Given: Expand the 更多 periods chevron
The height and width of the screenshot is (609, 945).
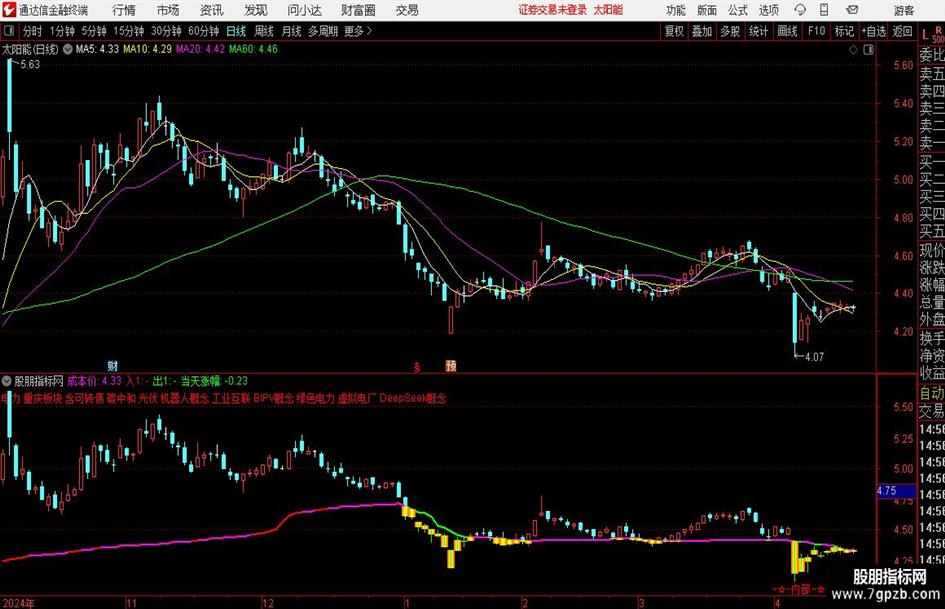Looking at the screenshot, I should tap(358, 31).
